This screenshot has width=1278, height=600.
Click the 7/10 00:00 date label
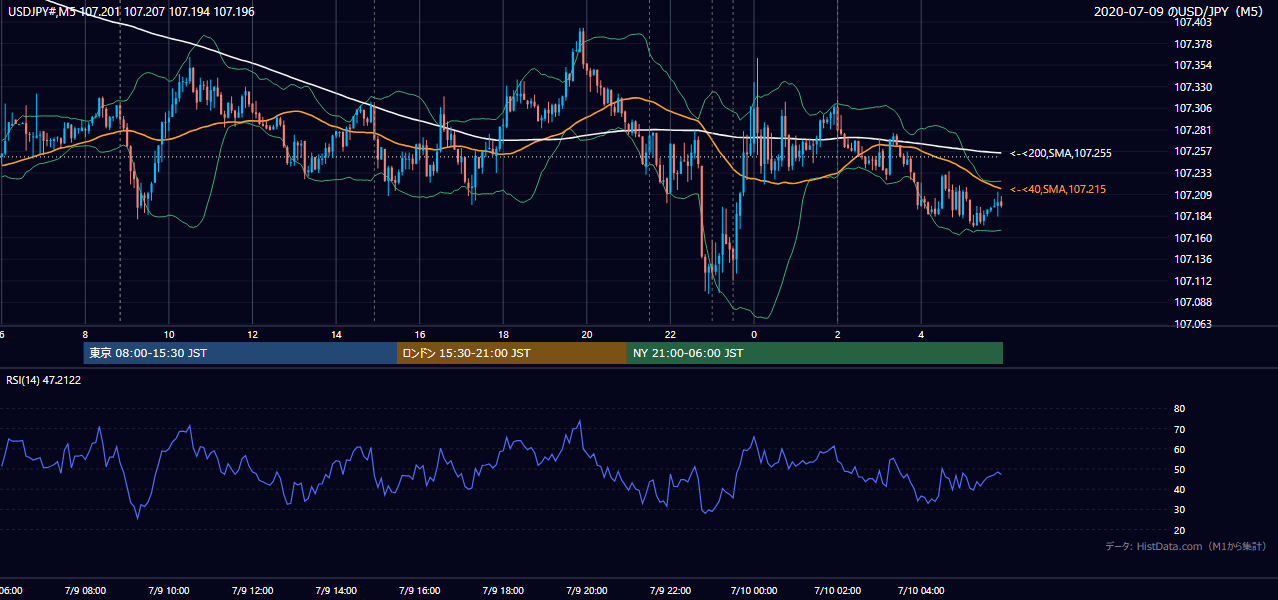pyautogui.click(x=754, y=590)
